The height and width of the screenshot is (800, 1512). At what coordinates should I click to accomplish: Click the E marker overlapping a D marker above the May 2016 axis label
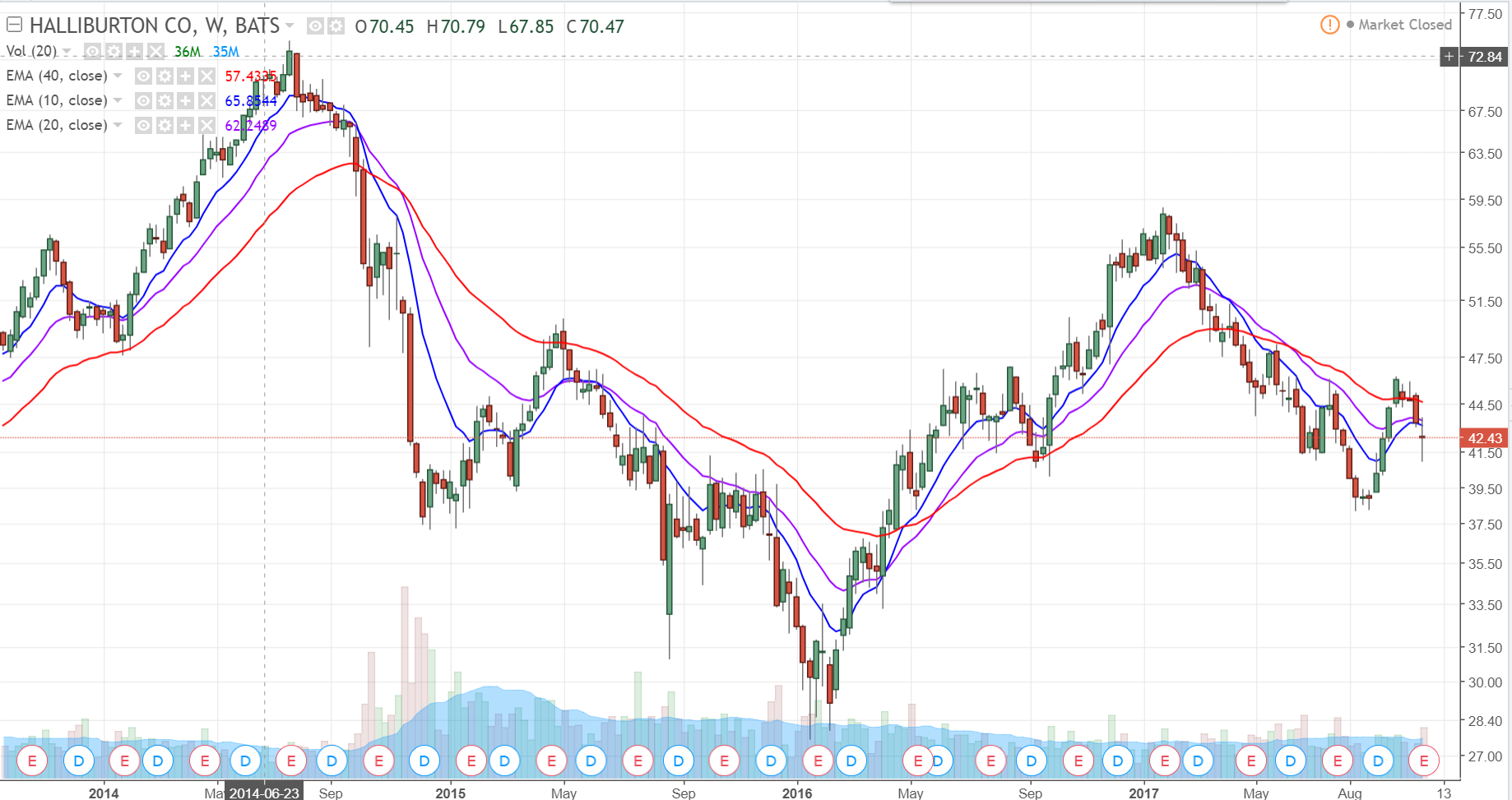[916, 761]
